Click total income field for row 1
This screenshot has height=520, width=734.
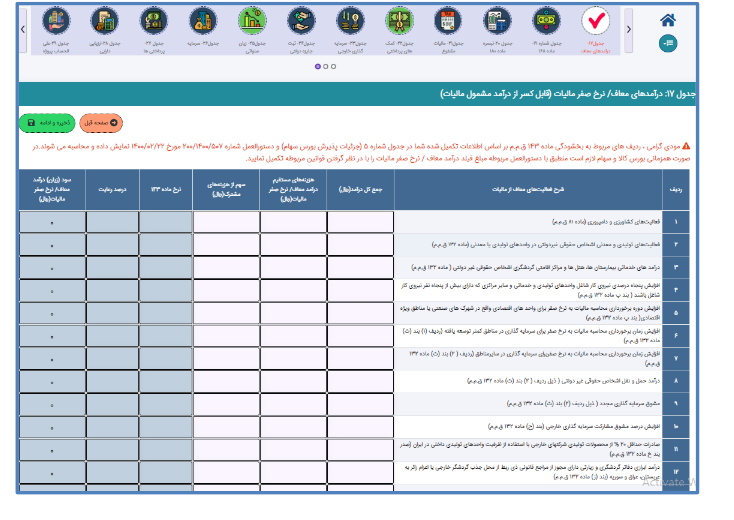(361, 222)
